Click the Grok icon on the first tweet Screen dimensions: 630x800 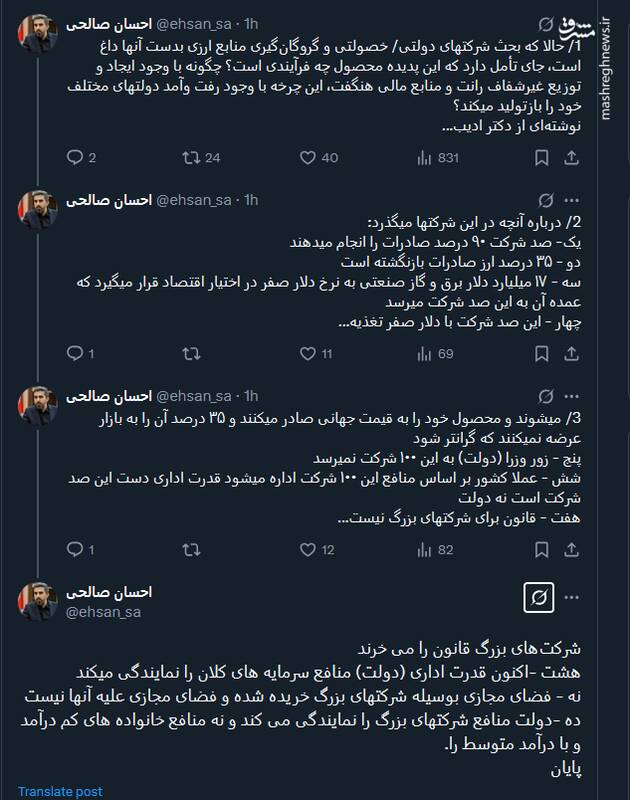click(546, 23)
